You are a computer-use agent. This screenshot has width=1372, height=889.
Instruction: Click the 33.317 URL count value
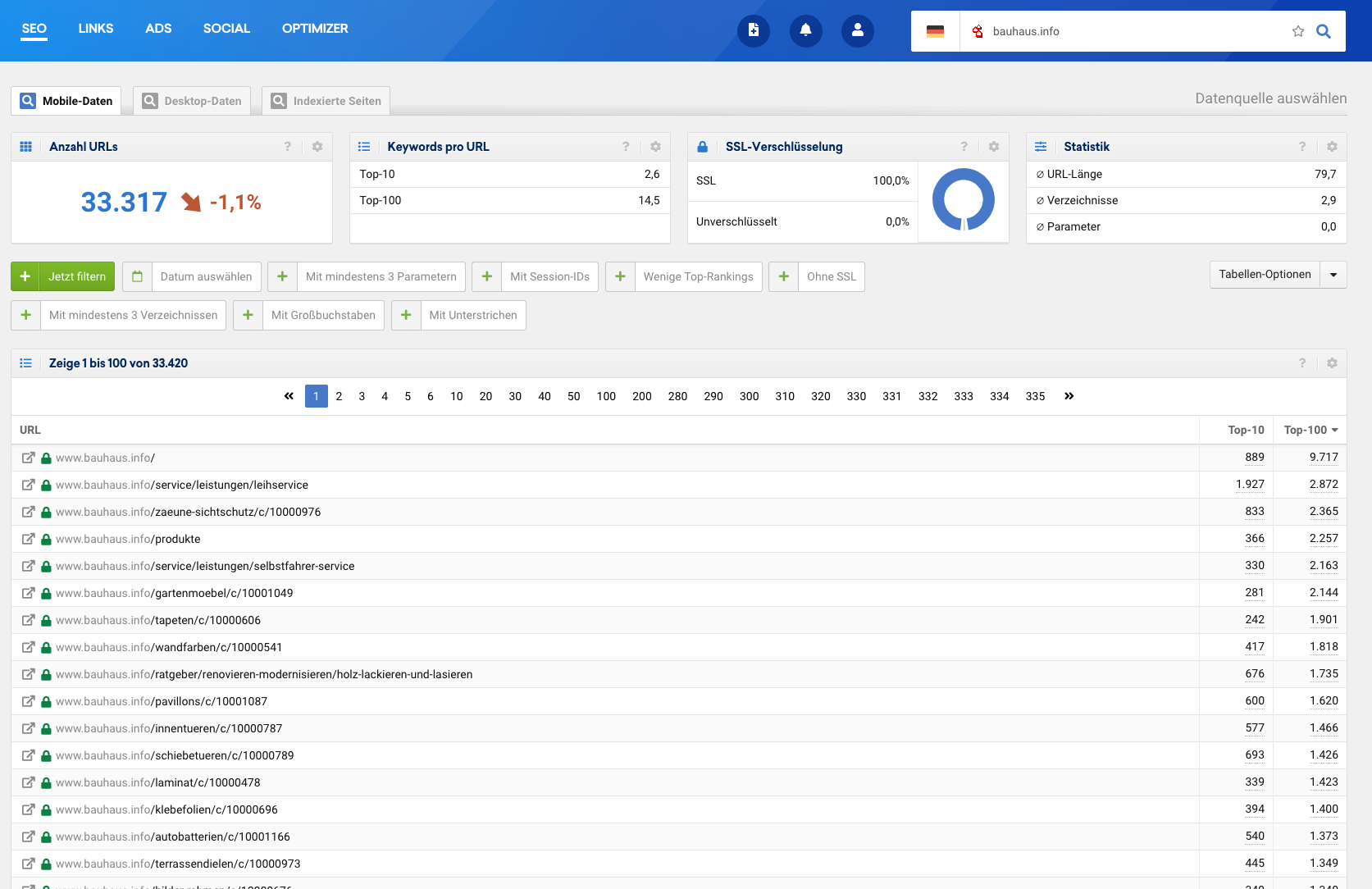(x=124, y=202)
